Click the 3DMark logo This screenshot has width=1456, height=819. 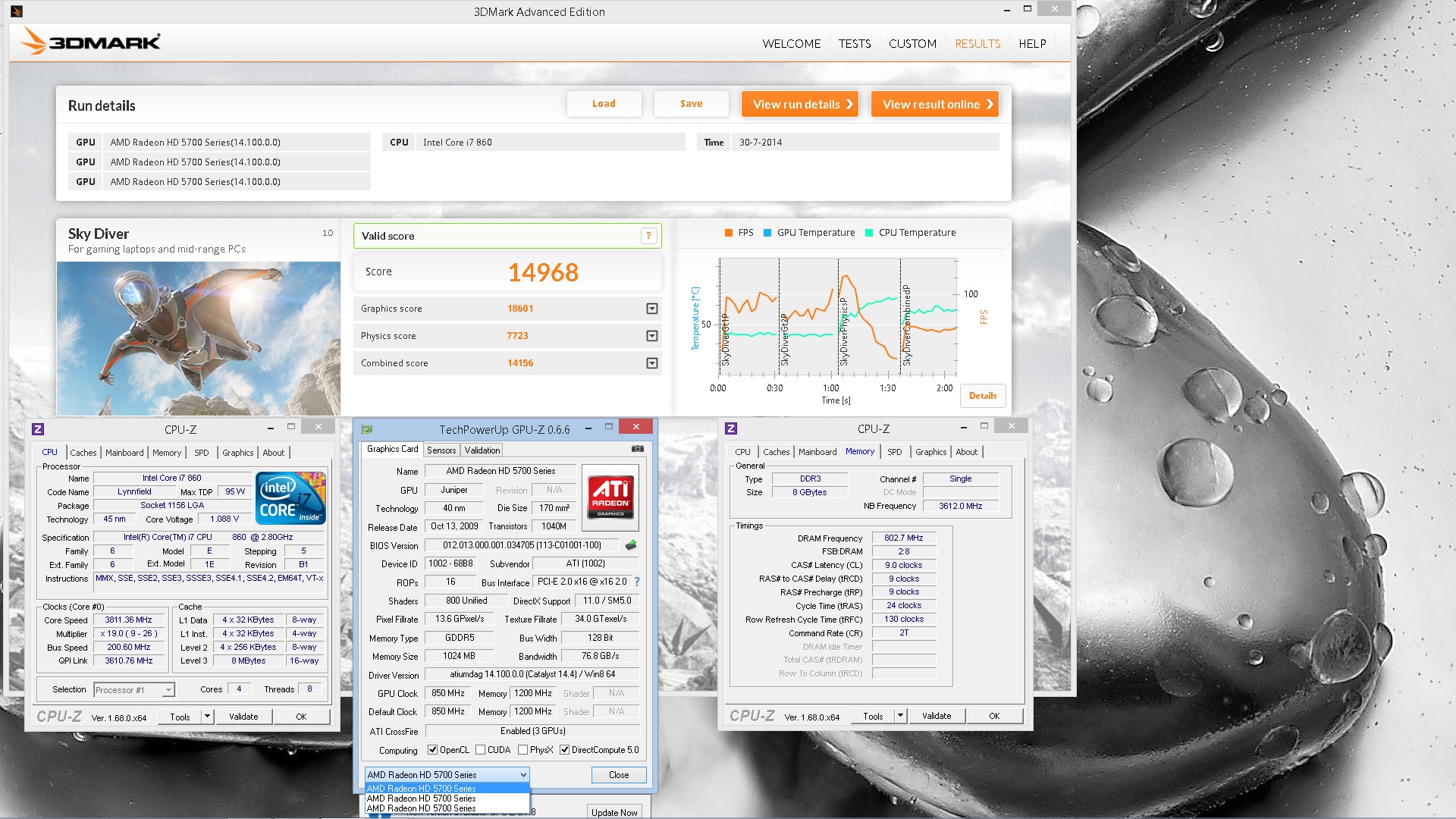click(x=91, y=41)
